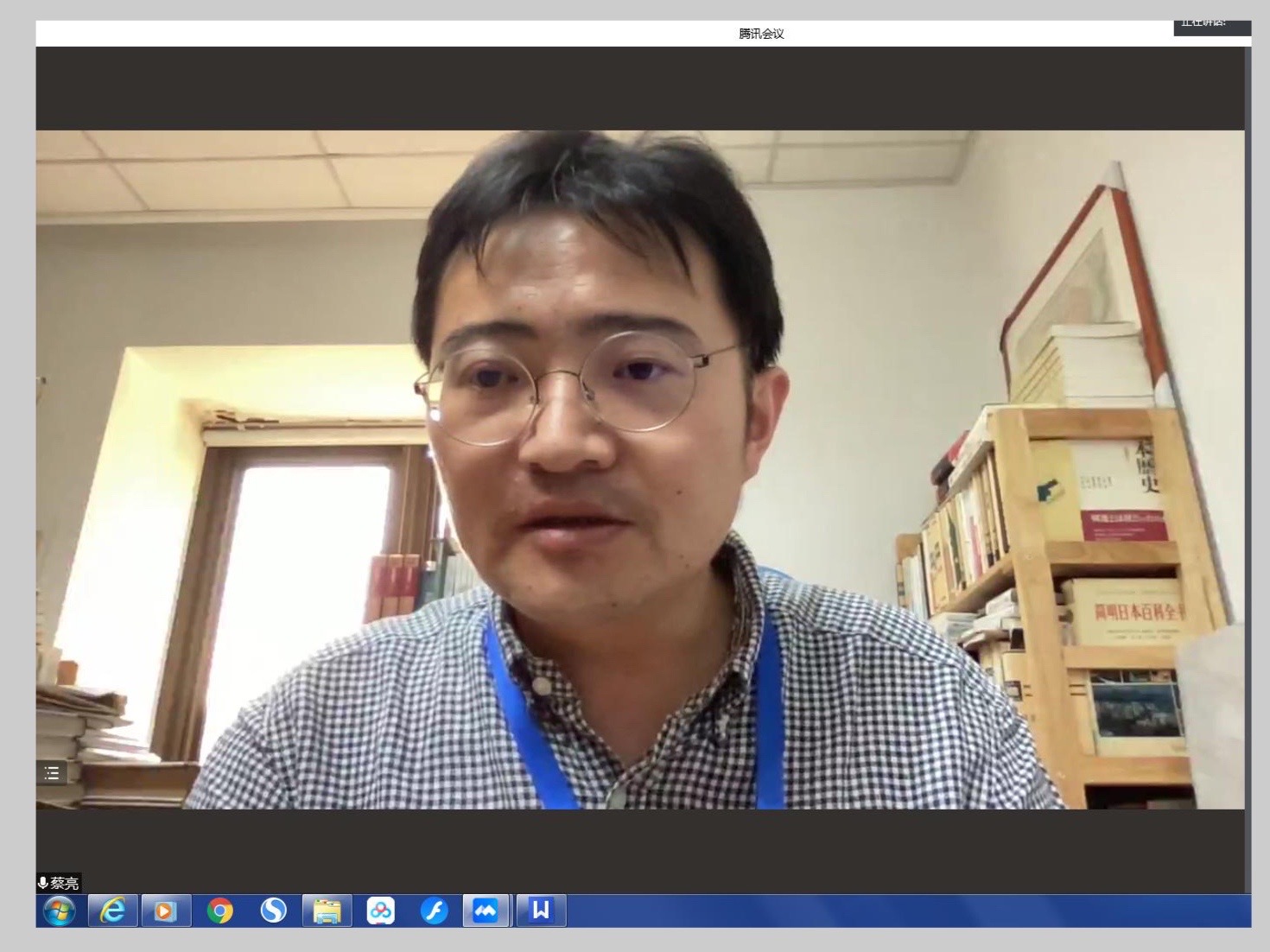Image resolution: width=1270 pixels, height=952 pixels.
Task: Click the vertical scrollbar at right edge
Action: [1248, 432]
